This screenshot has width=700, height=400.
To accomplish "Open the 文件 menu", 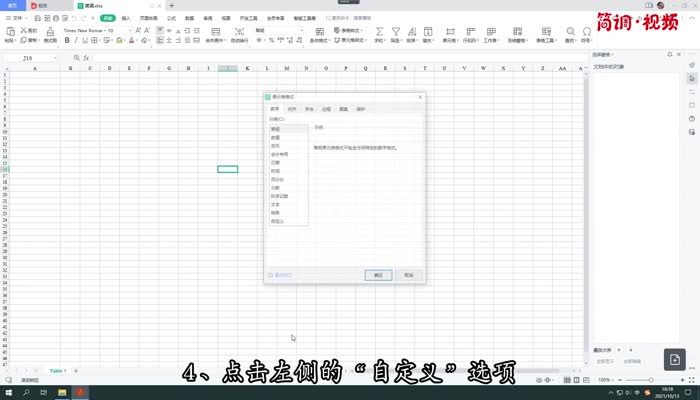I will click(17, 18).
